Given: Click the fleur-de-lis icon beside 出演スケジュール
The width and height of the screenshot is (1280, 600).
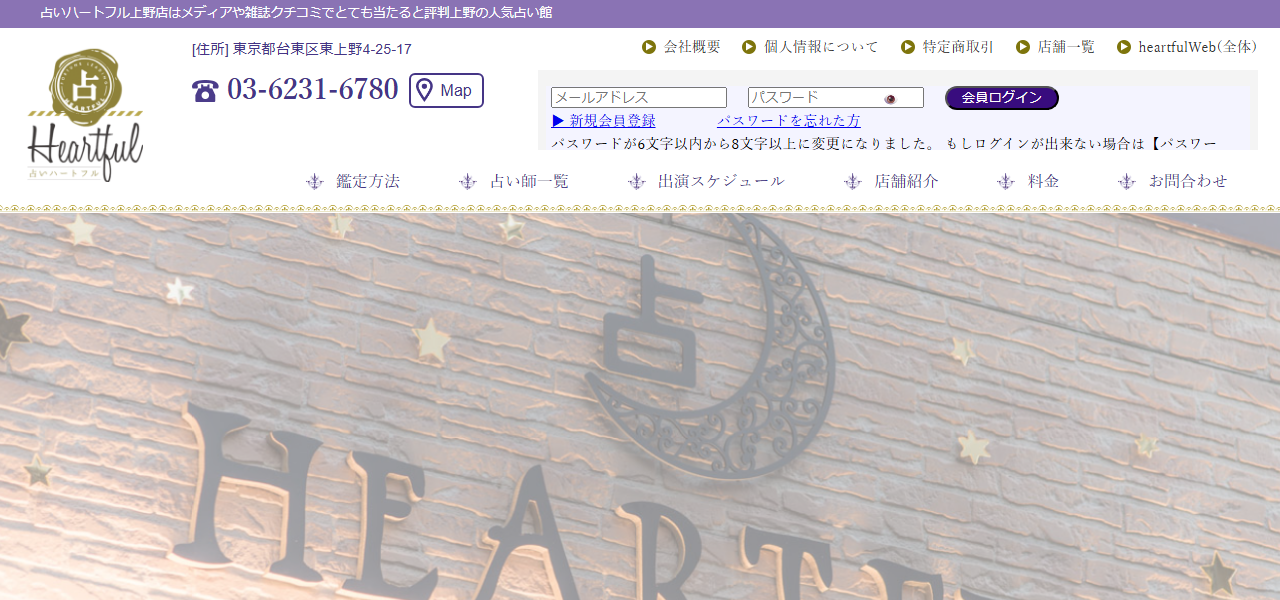Looking at the screenshot, I should [637, 181].
